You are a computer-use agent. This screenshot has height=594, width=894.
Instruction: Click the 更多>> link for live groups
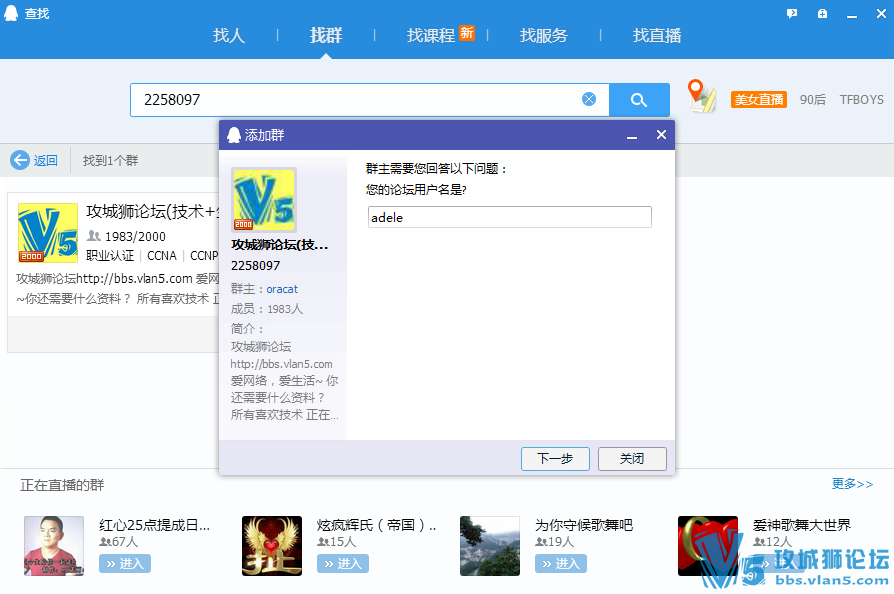(x=852, y=484)
